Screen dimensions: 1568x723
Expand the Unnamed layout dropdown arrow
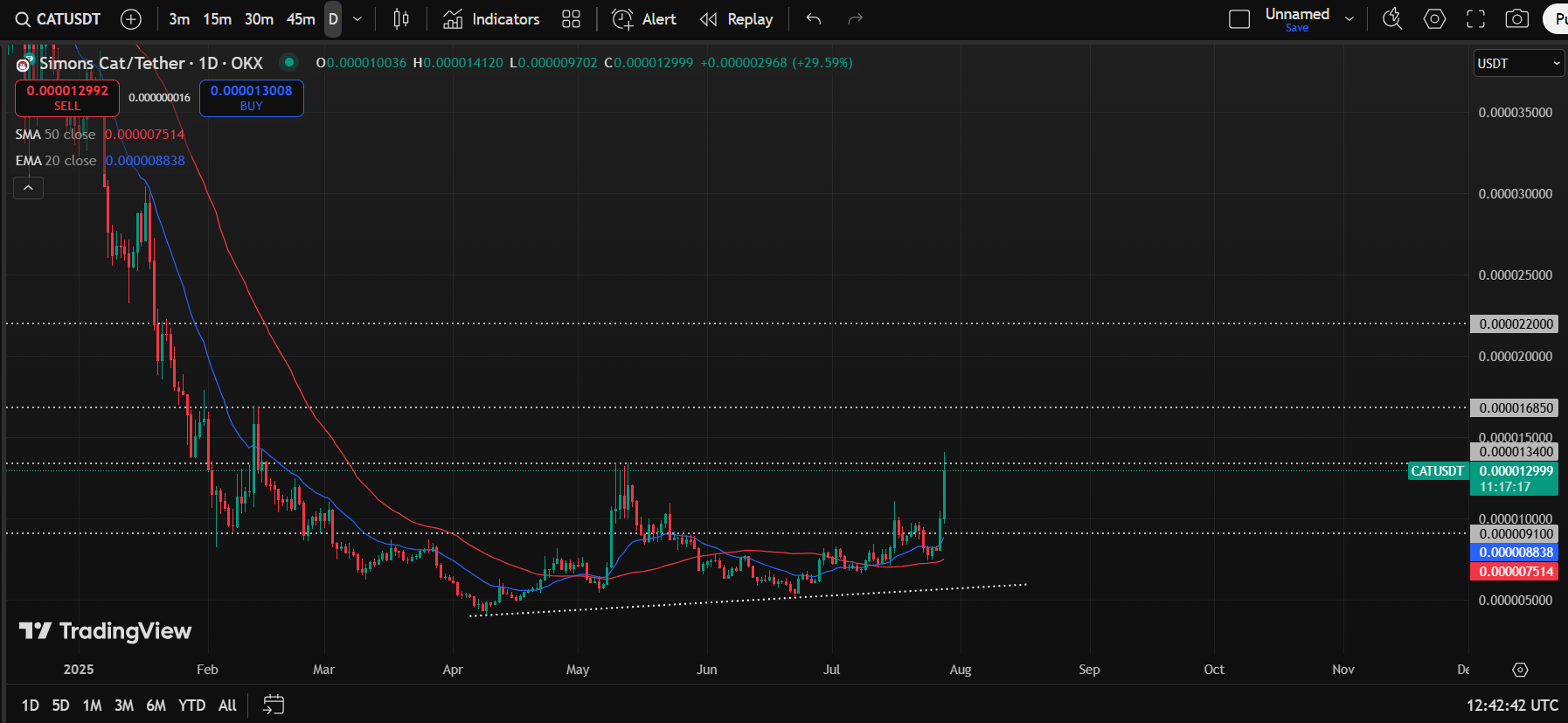tap(1349, 19)
